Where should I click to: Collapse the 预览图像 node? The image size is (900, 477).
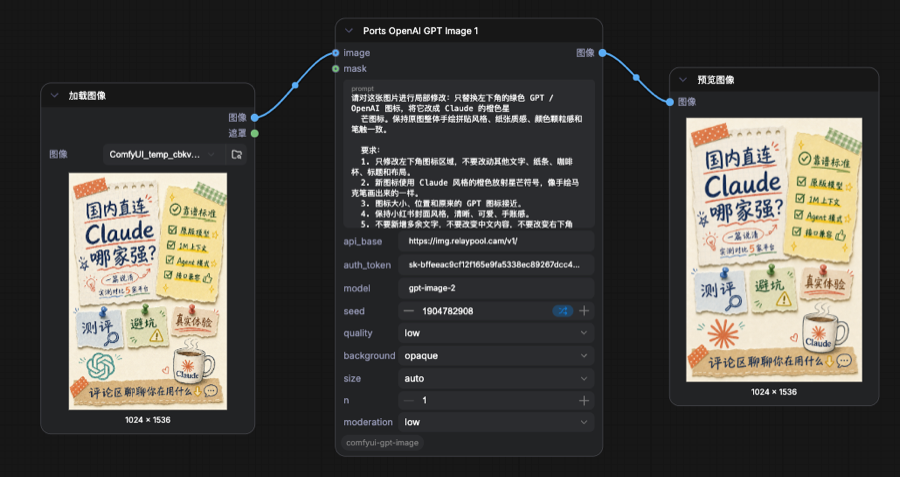click(x=682, y=80)
